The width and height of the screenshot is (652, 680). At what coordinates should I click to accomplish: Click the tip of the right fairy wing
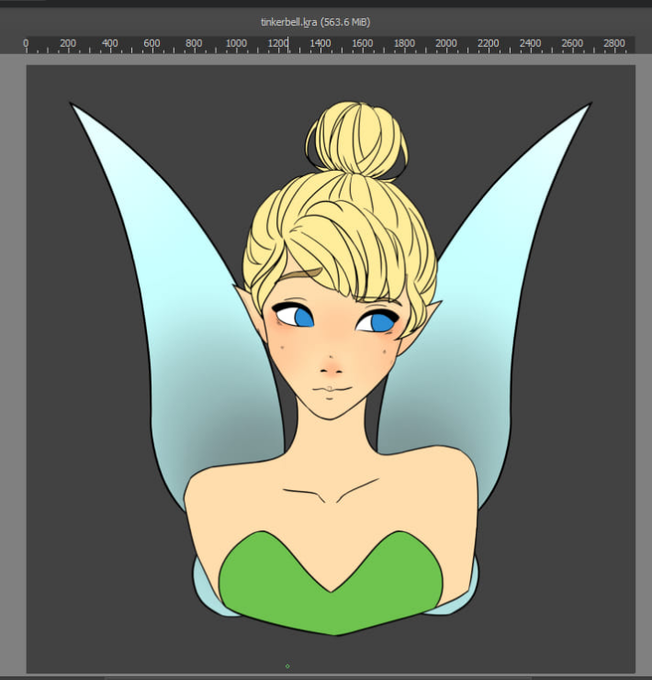[x=586, y=107]
